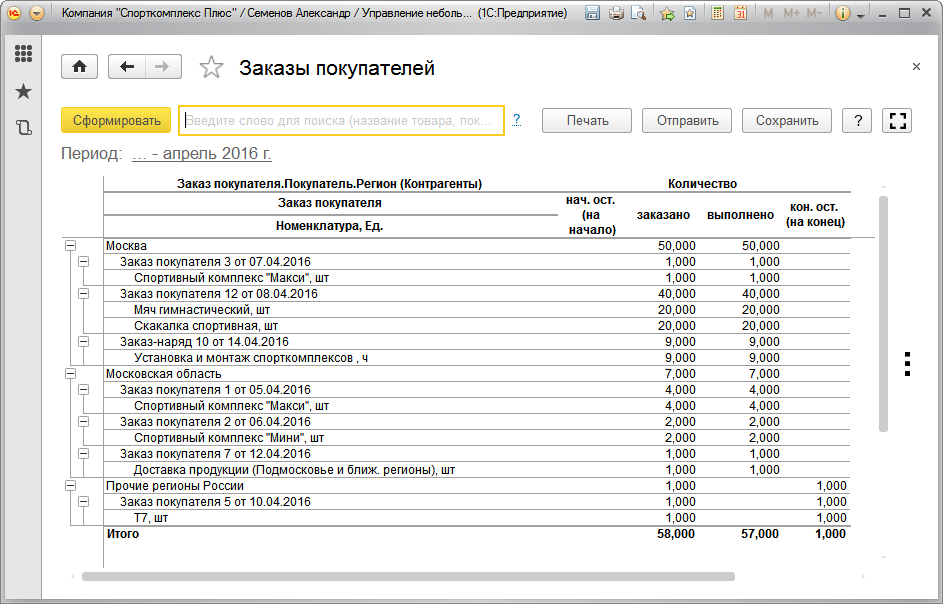The height and width of the screenshot is (604, 943).
Task: Focus the product search input field
Action: pos(340,120)
